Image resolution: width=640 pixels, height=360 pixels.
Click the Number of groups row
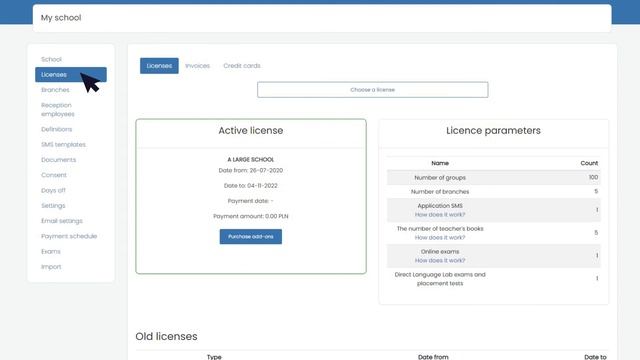click(x=493, y=178)
